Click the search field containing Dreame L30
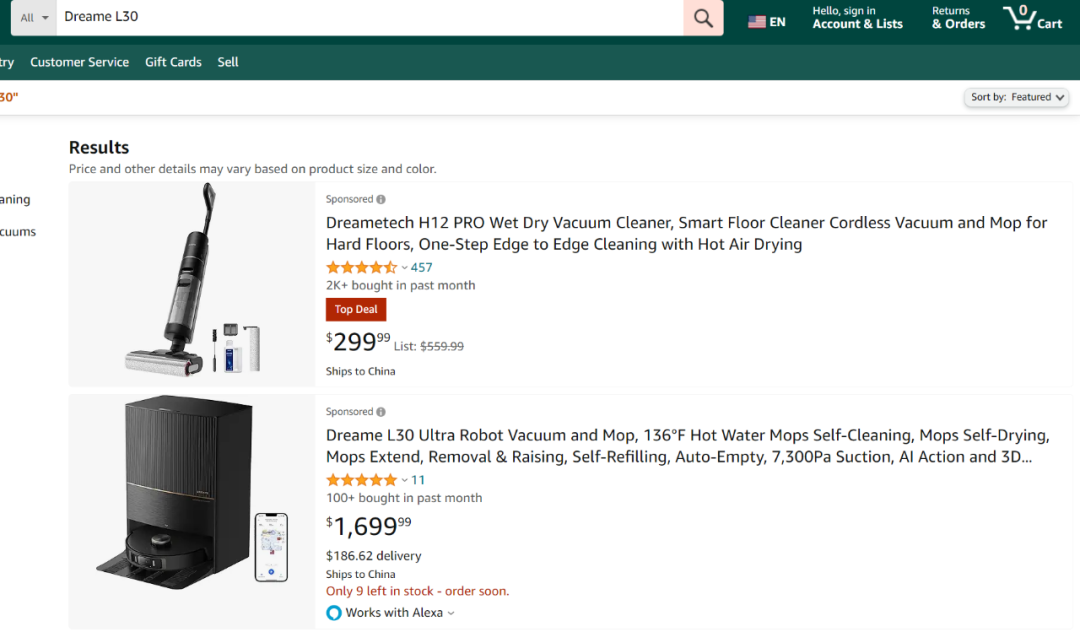 tap(370, 18)
